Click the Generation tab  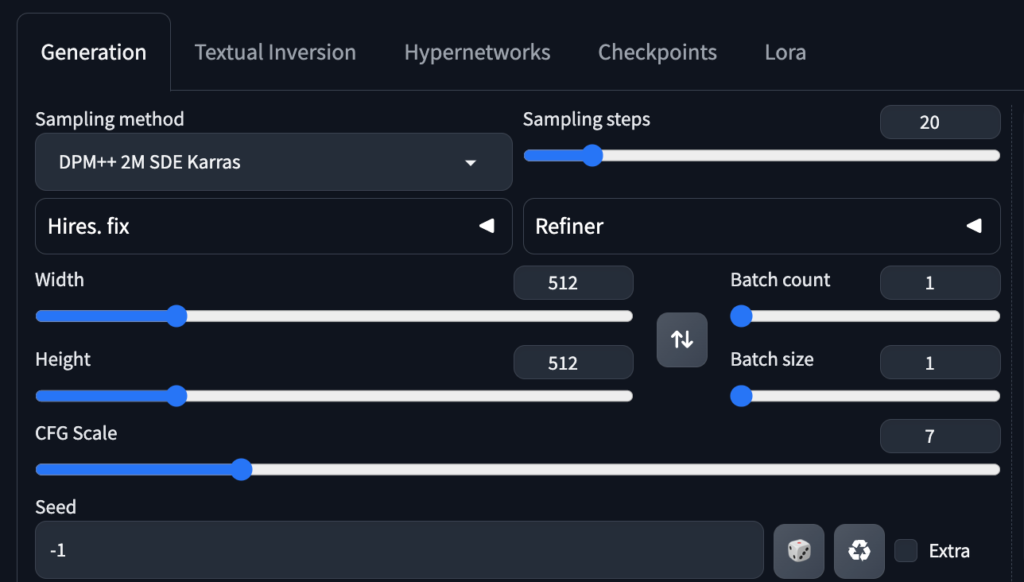click(93, 52)
